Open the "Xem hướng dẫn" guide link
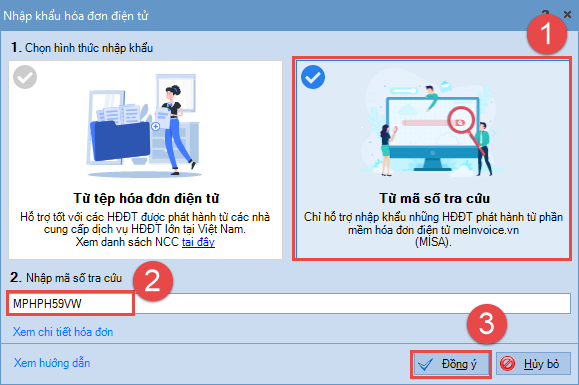This screenshot has height=385, width=579. (x=52, y=363)
